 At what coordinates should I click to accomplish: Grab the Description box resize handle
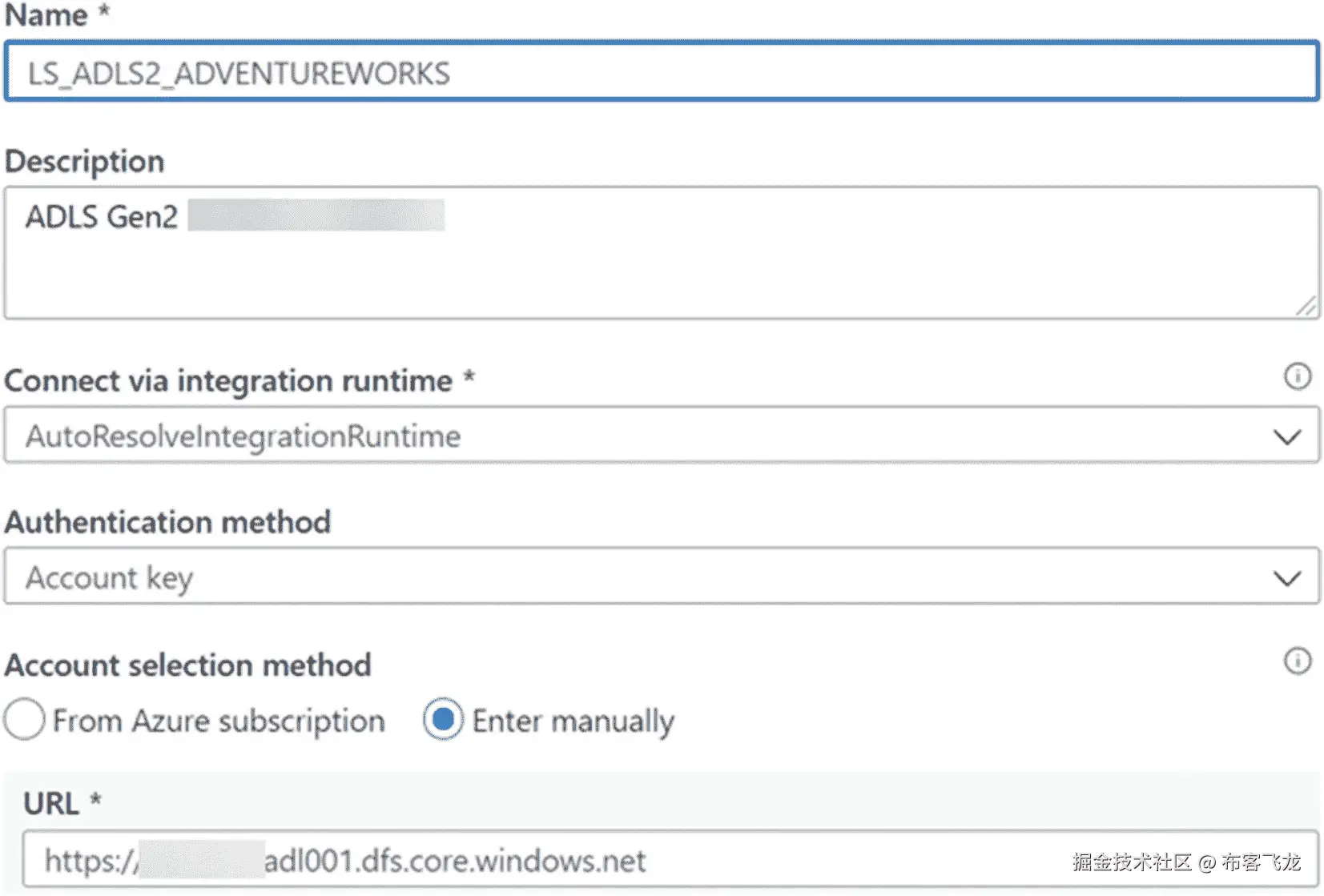1306,306
